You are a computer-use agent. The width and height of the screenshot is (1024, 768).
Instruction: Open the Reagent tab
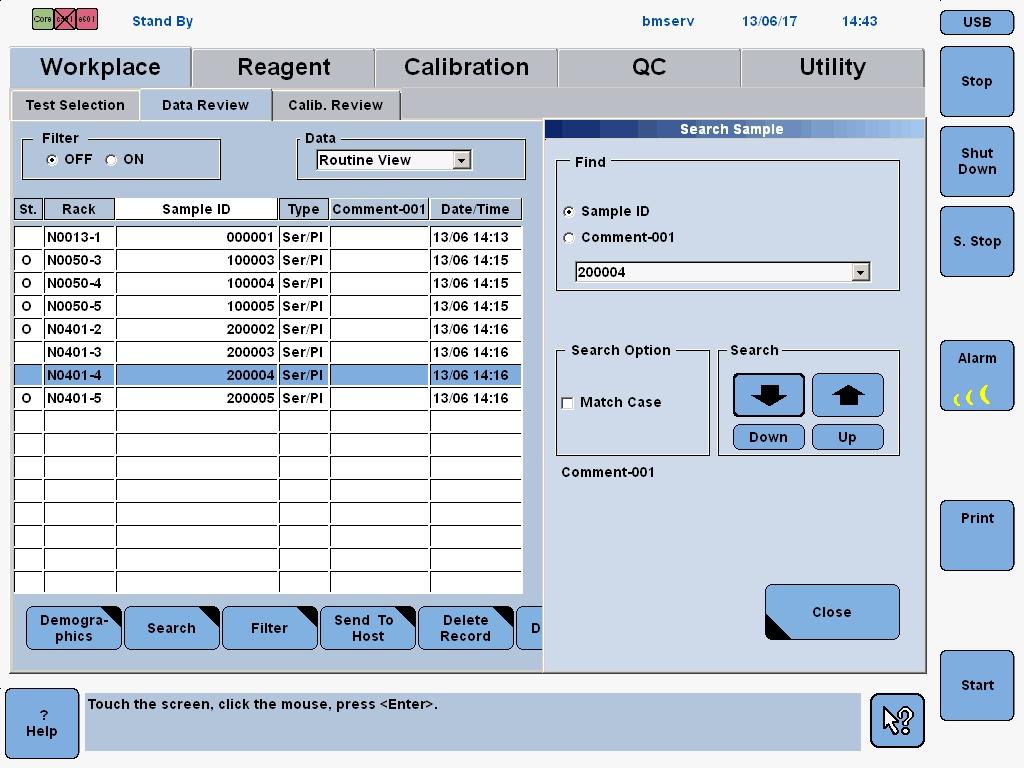tap(284, 67)
